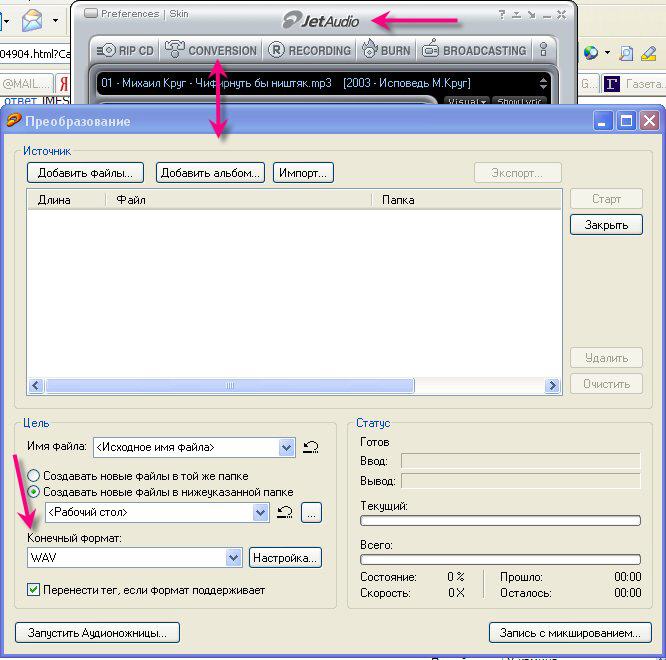Click the file list horizontal scrollbar
Viewport: 666px width, 660px height.
(x=230, y=386)
